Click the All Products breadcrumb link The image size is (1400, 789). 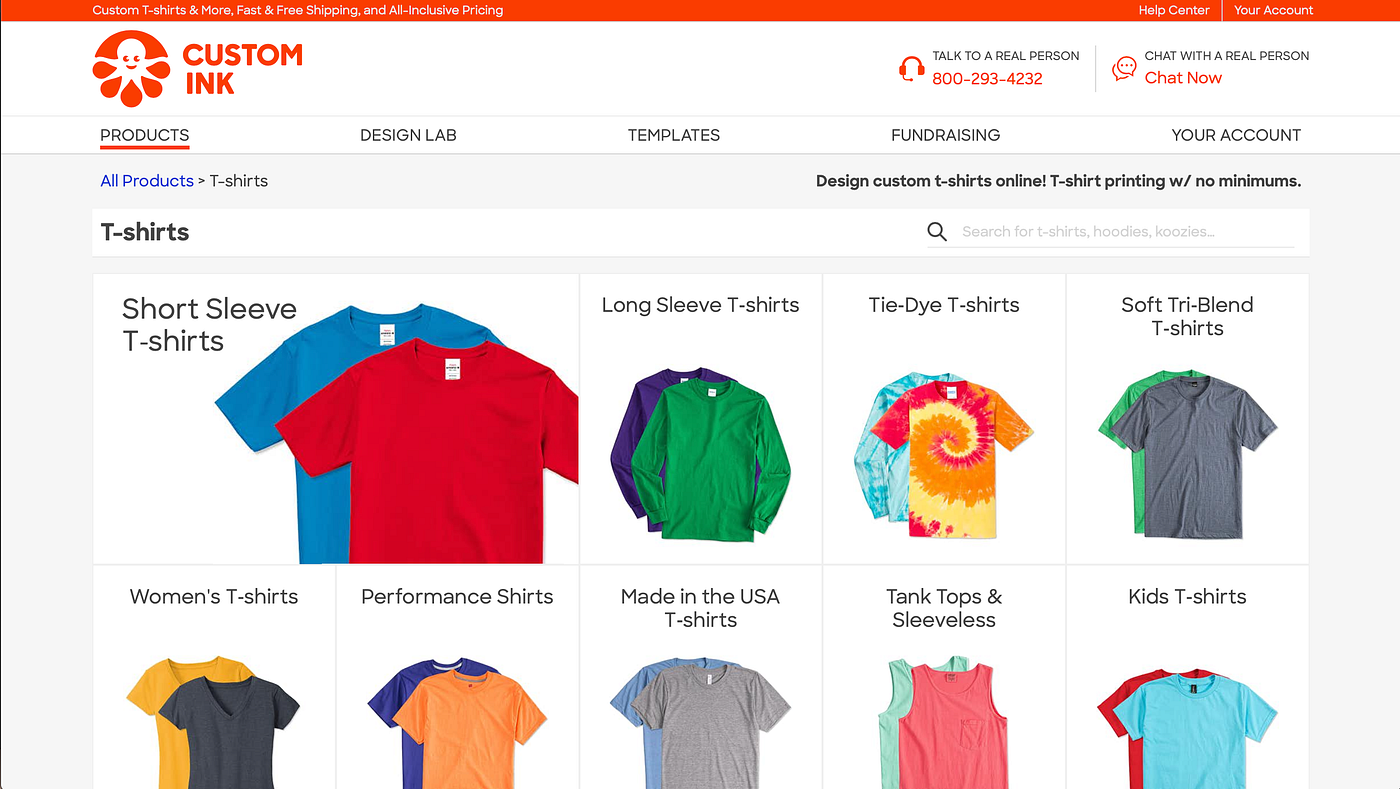[x=147, y=181]
